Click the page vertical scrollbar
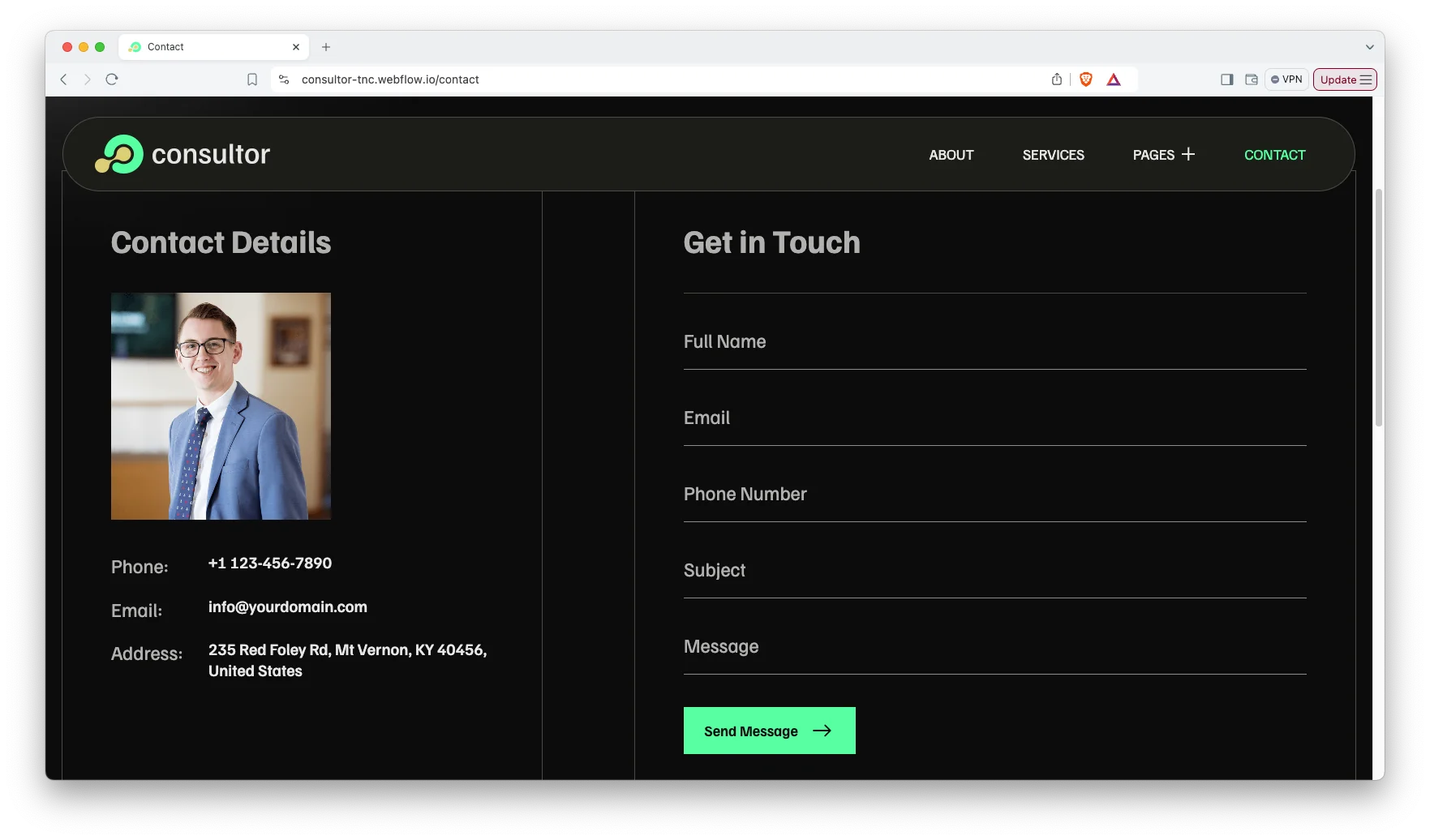This screenshot has height=840, width=1430. [1378, 308]
